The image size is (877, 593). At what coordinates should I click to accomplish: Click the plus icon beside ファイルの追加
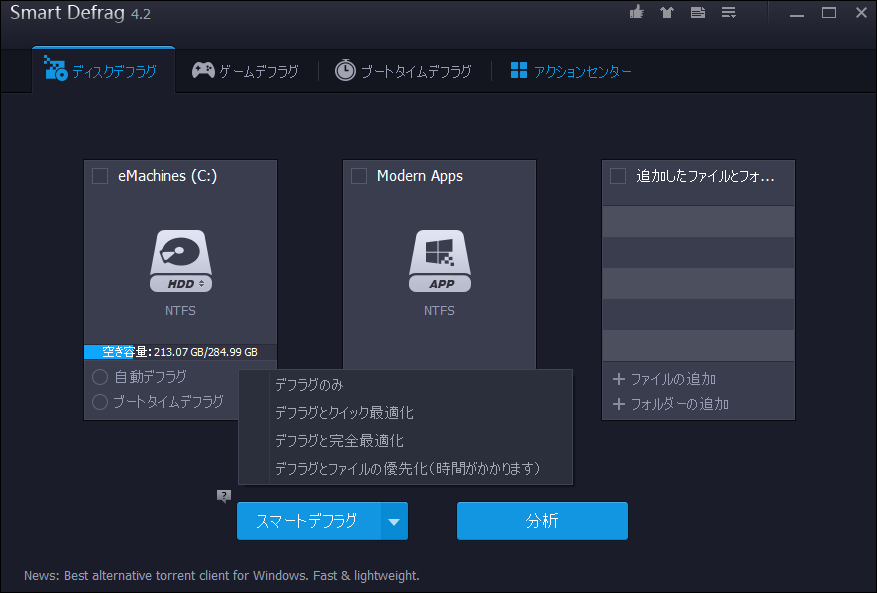point(619,379)
